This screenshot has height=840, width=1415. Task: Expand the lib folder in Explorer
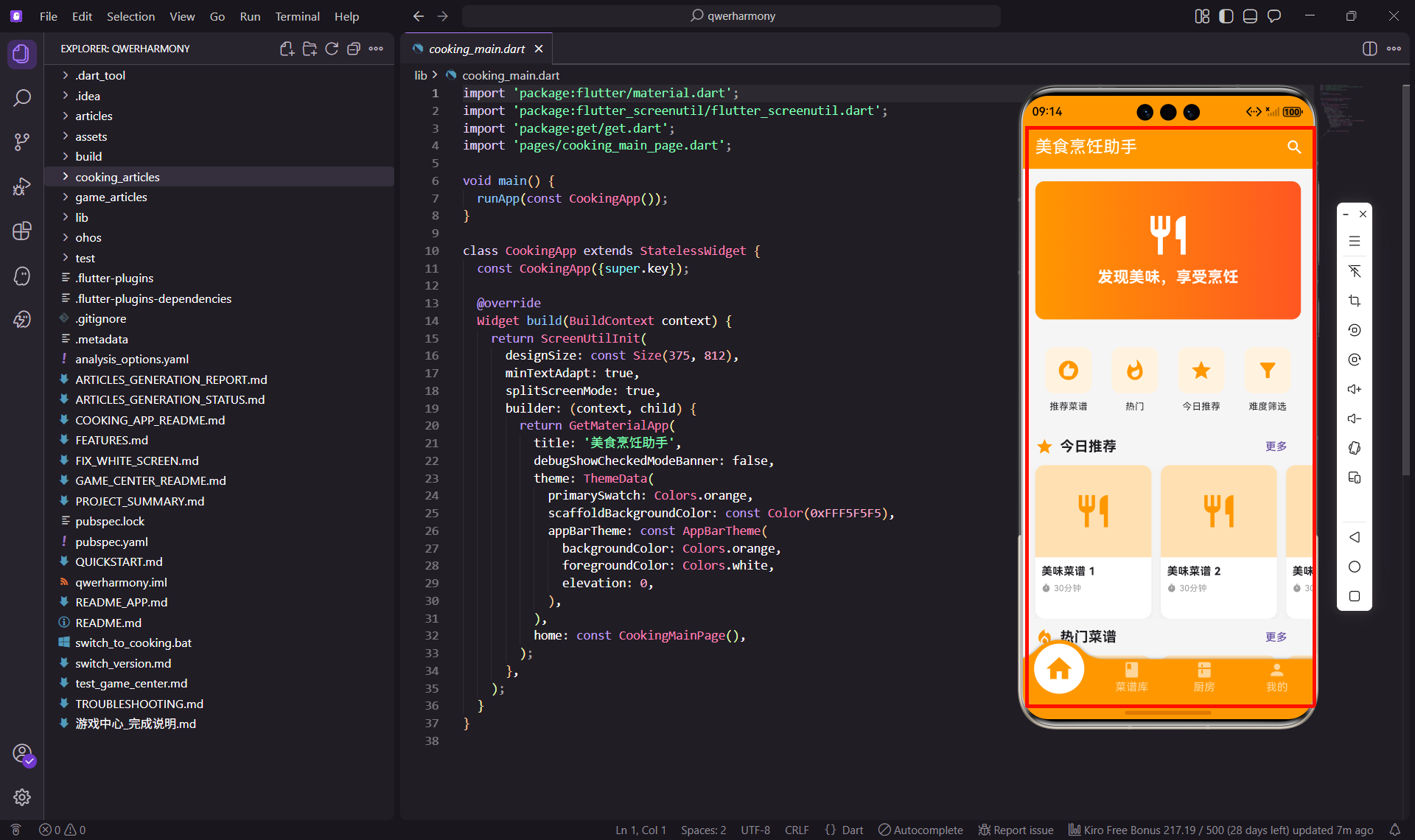(x=81, y=217)
